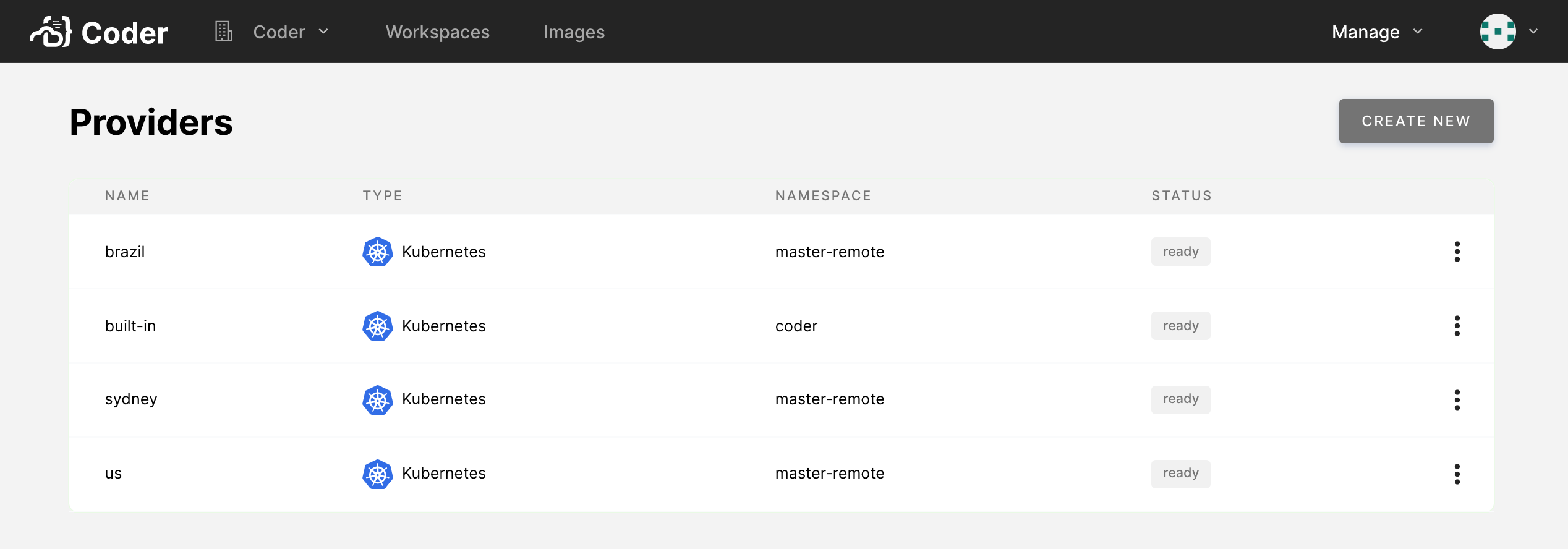Click the ready status badge for brazil
This screenshot has width=1568, height=549.
tap(1180, 252)
